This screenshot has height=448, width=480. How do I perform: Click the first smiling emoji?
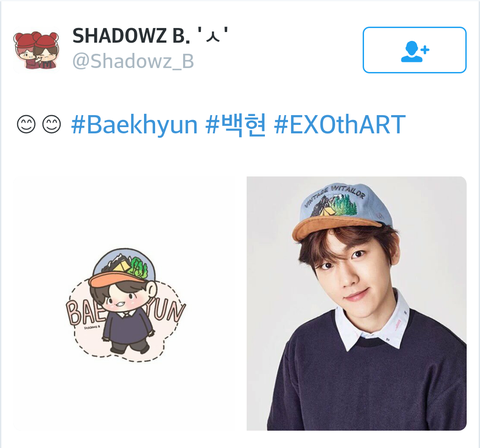point(26,125)
